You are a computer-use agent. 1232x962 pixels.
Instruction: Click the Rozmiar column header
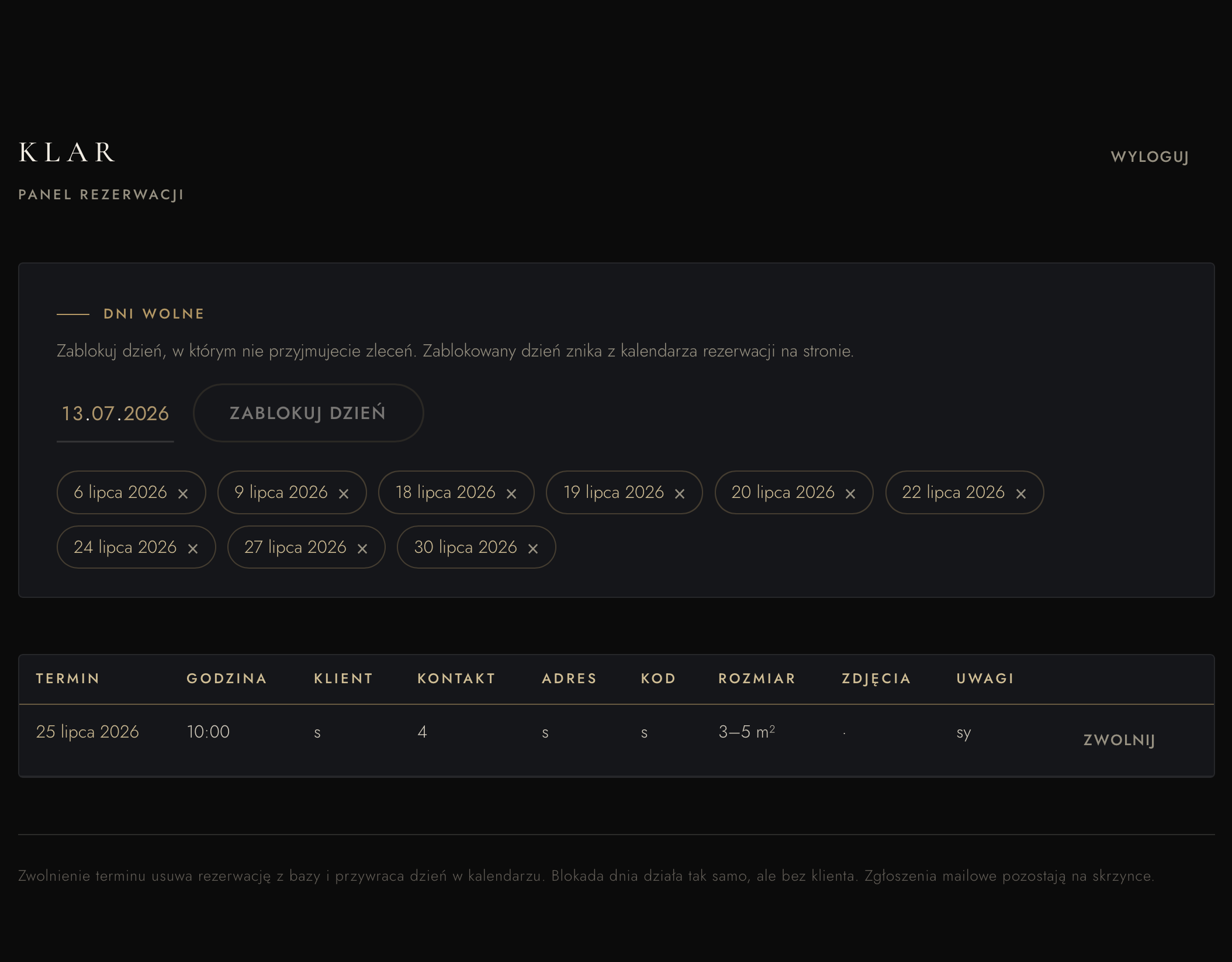coord(757,679)
